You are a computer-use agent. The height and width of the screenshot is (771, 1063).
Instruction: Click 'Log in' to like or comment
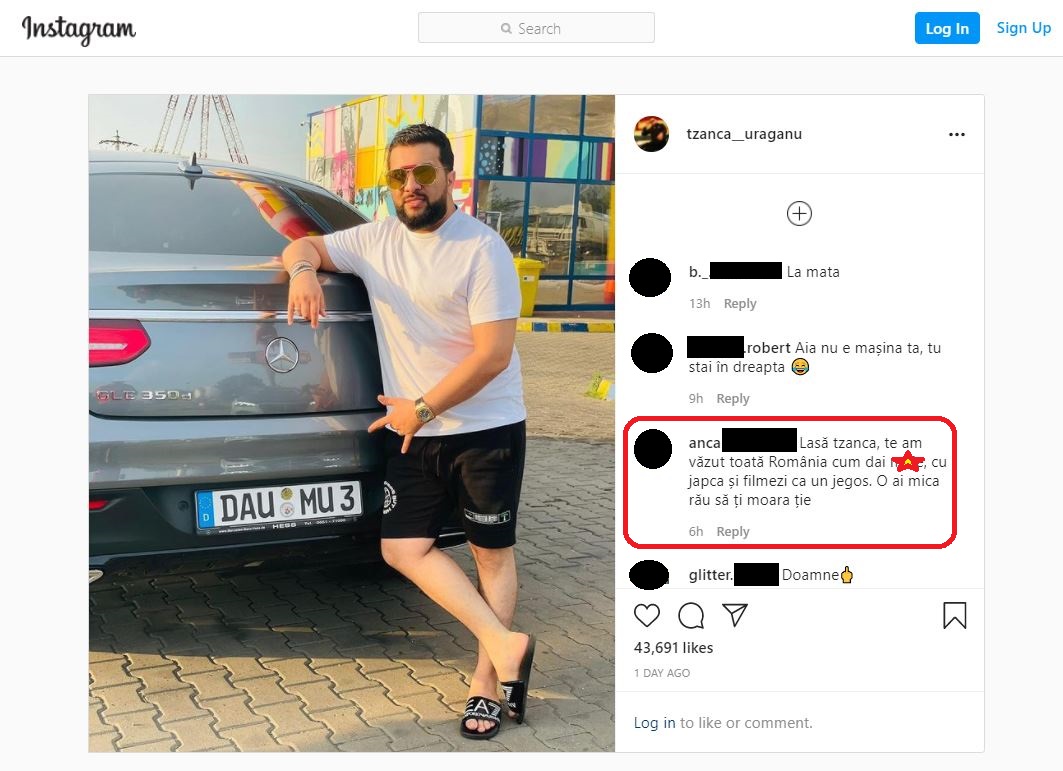coord(654,723)
